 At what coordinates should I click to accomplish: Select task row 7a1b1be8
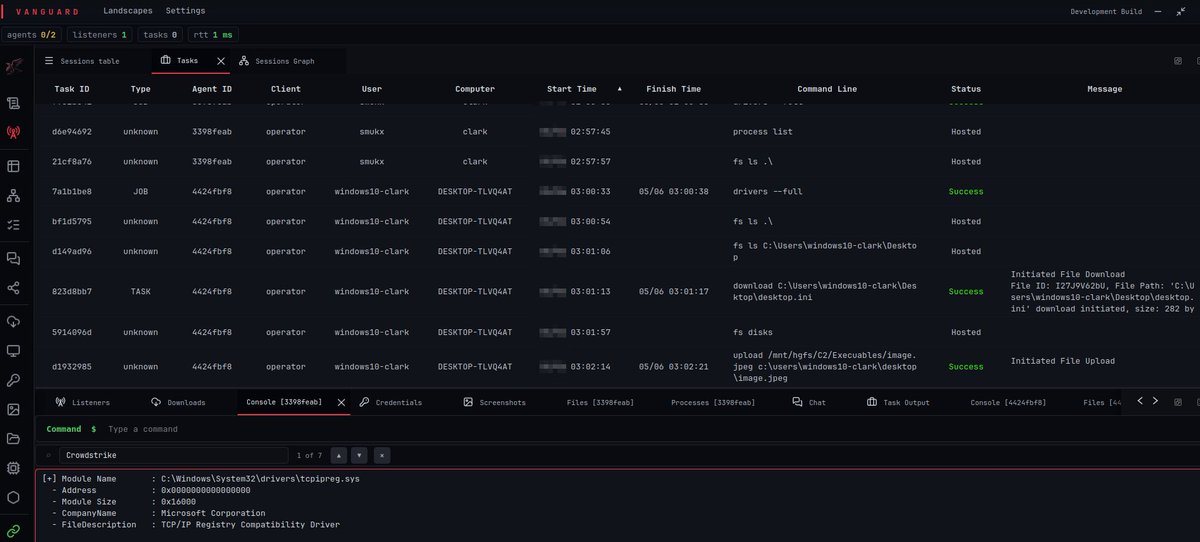[x=617, y=191]
